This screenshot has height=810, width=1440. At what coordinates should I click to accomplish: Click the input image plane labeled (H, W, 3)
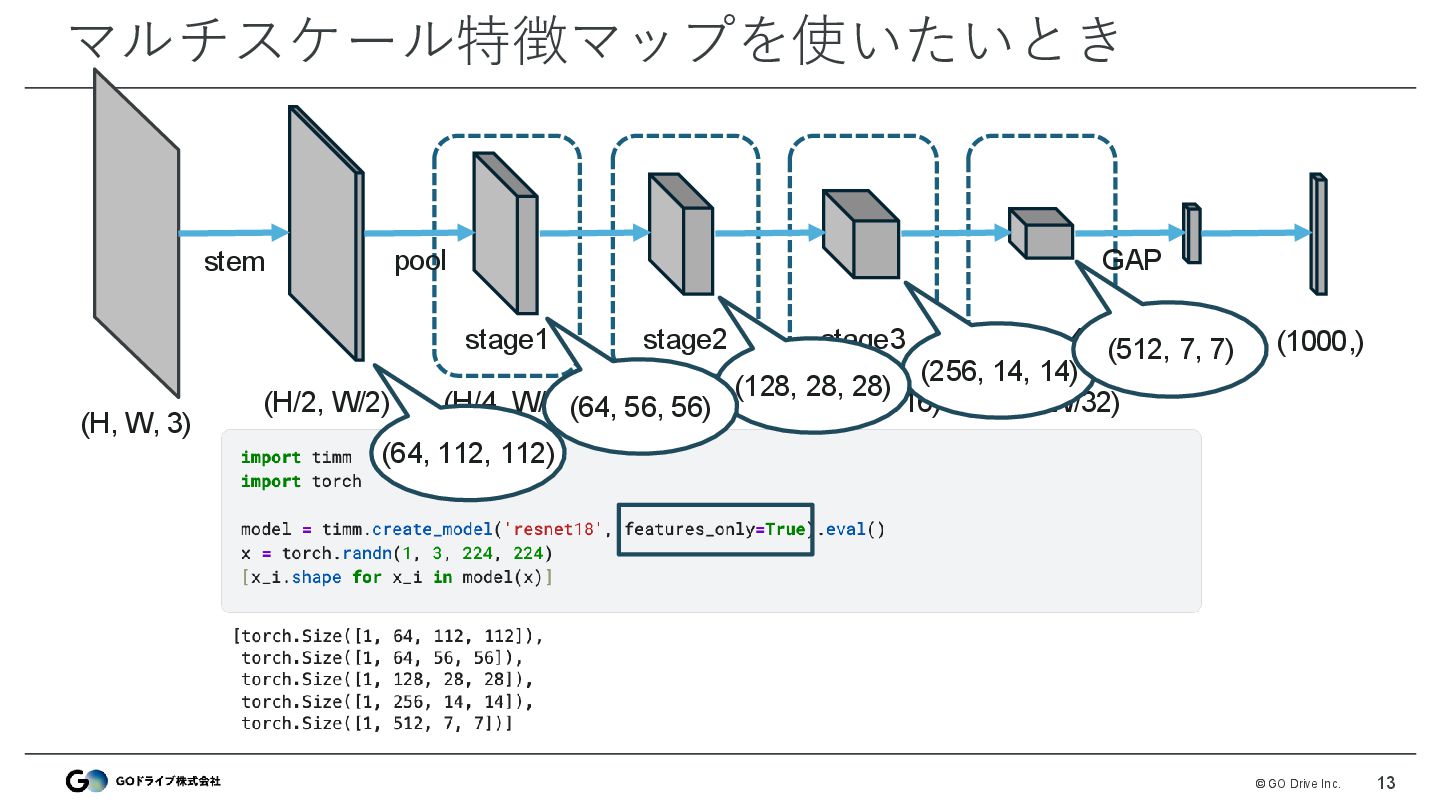click(137, 233)
